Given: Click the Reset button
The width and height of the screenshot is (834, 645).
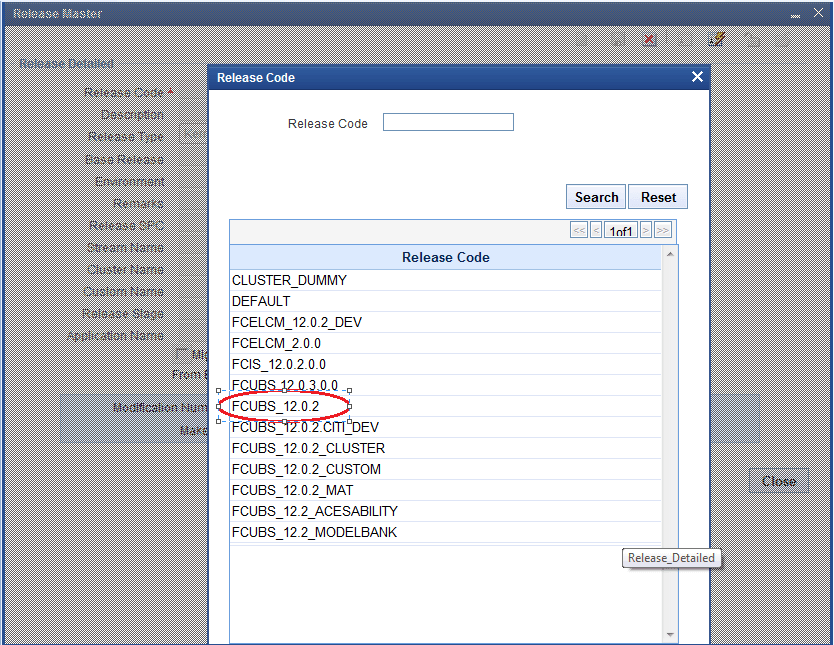Looking at the screenshot, I should tap(658, 197).
